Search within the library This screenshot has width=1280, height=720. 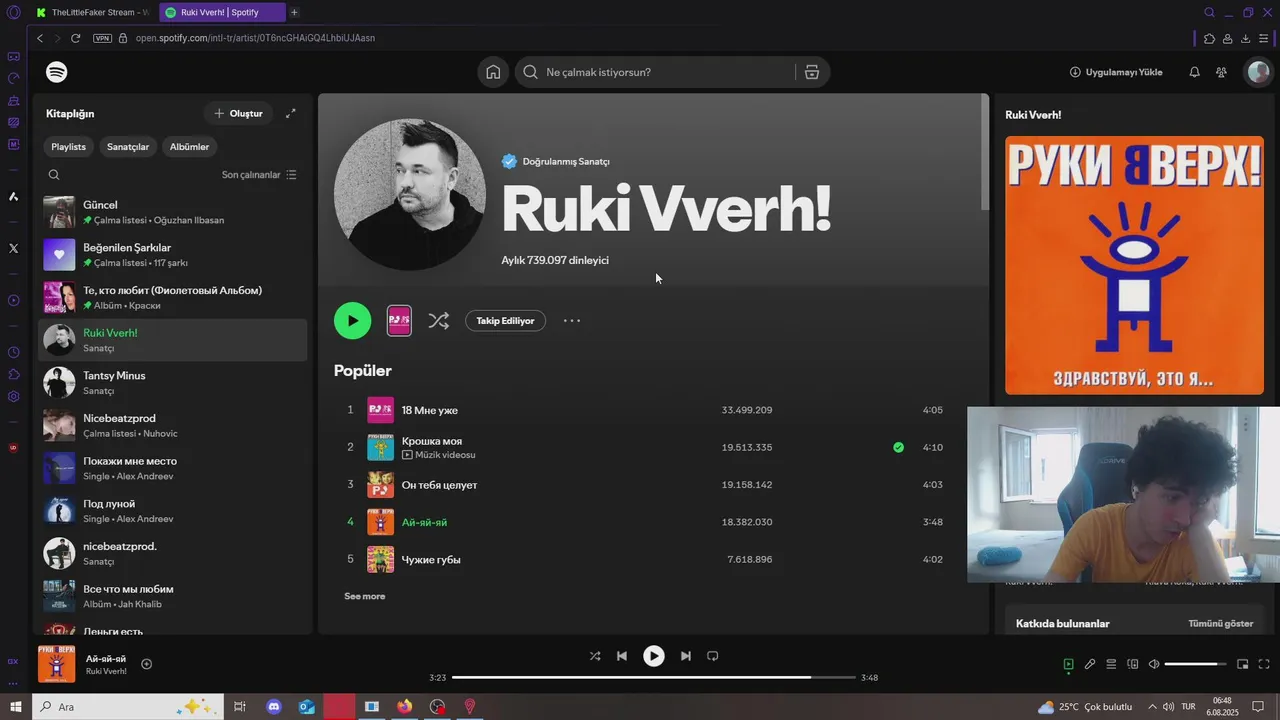click(x=54, y=174)
